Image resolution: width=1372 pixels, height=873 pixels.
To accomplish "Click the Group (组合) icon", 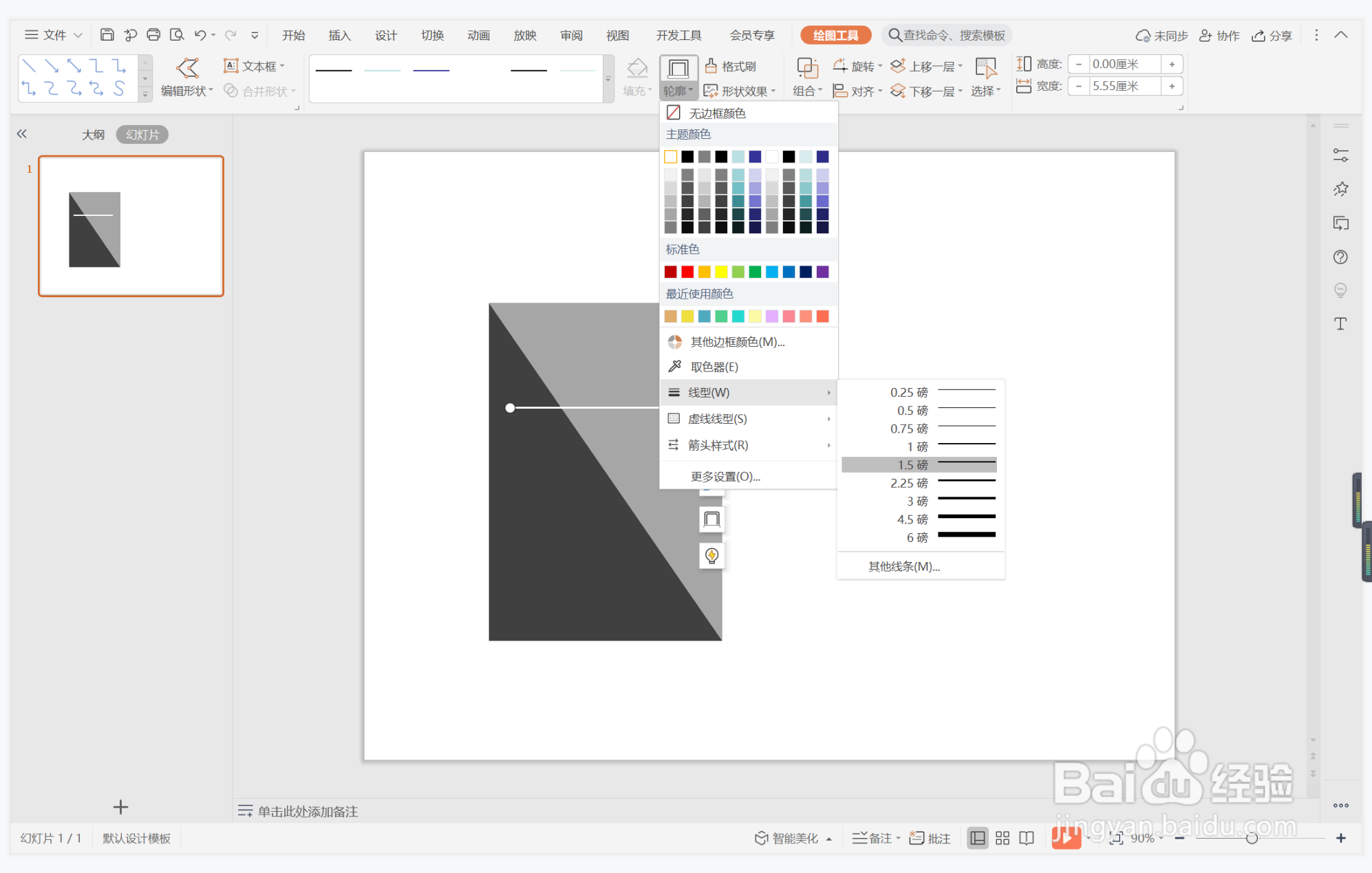I will [x=807, y=68].
